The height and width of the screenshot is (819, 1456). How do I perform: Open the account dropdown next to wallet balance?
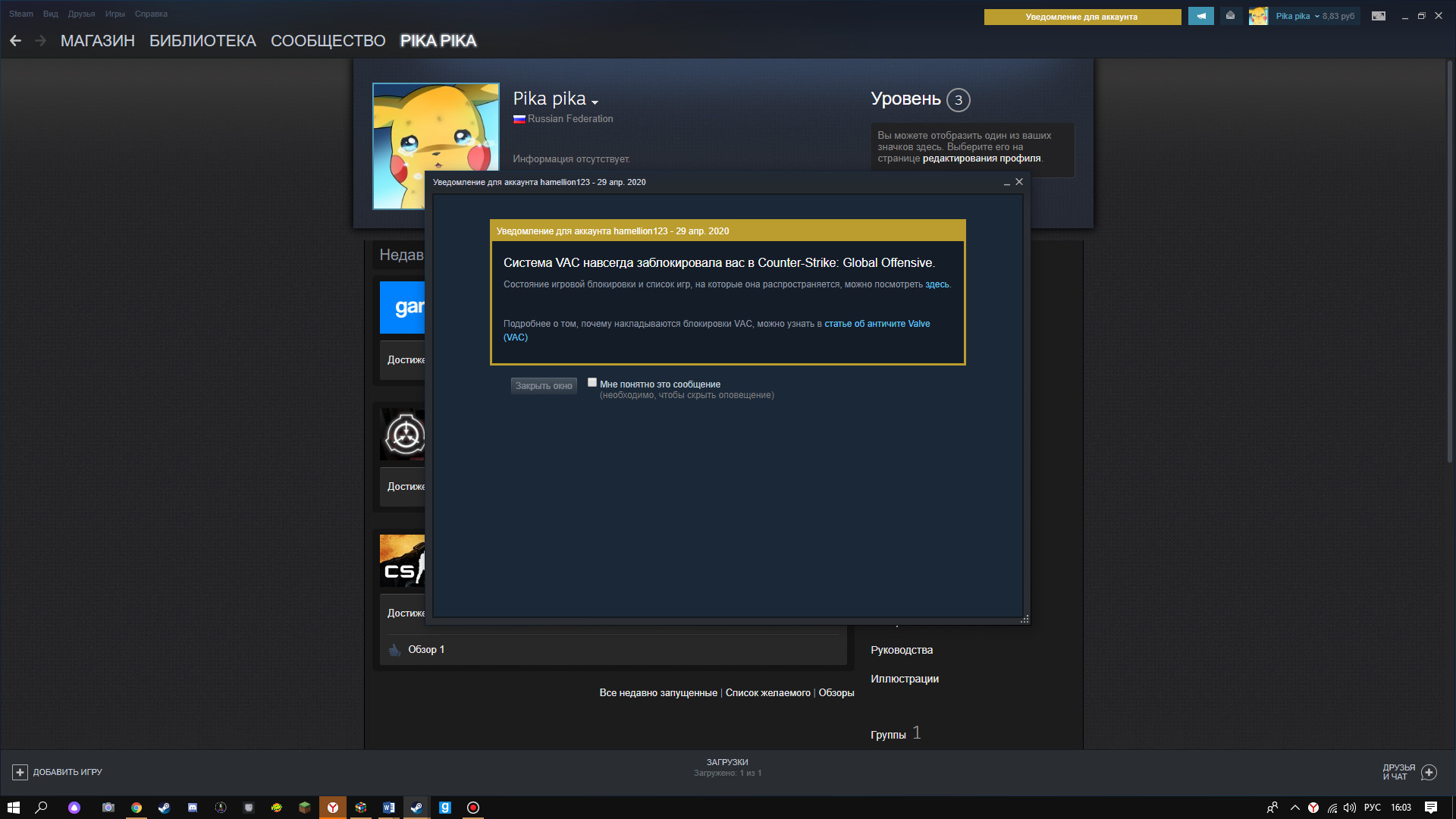1317,16
